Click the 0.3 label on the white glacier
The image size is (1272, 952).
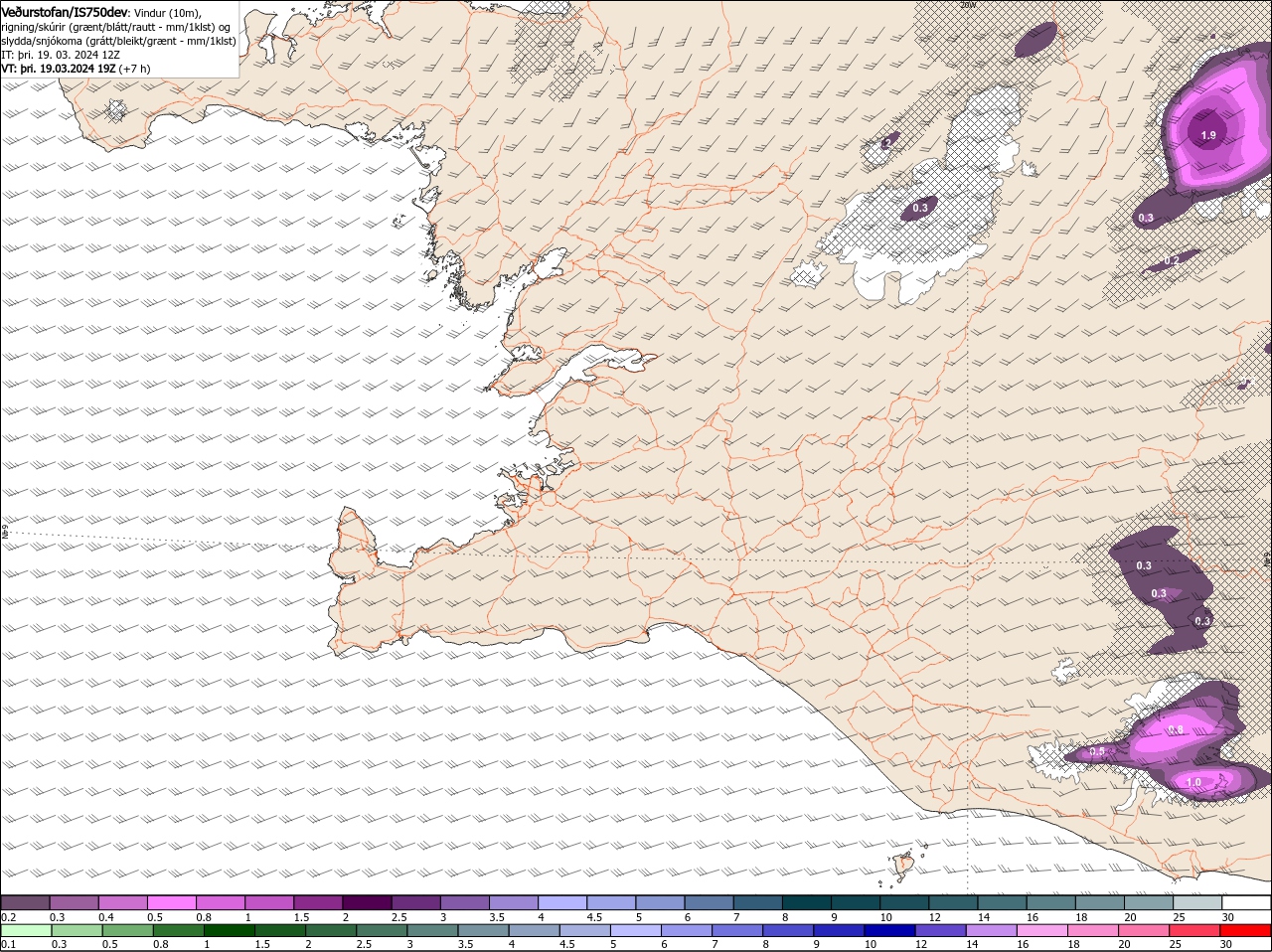pos(920,208)
